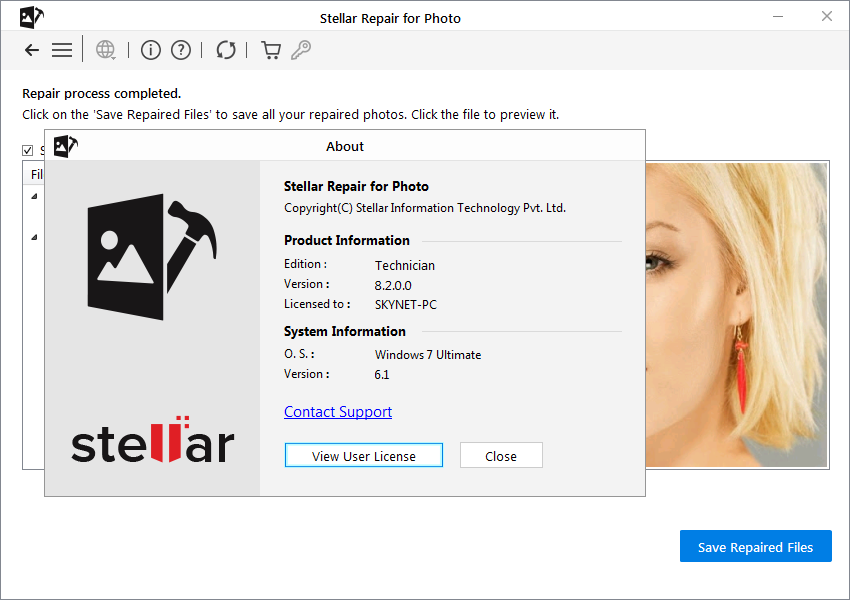The width and height of the screenshot is (850, 600).
Task: Click the large photo repair hammer logo
Action: click(x=152, y=256)
